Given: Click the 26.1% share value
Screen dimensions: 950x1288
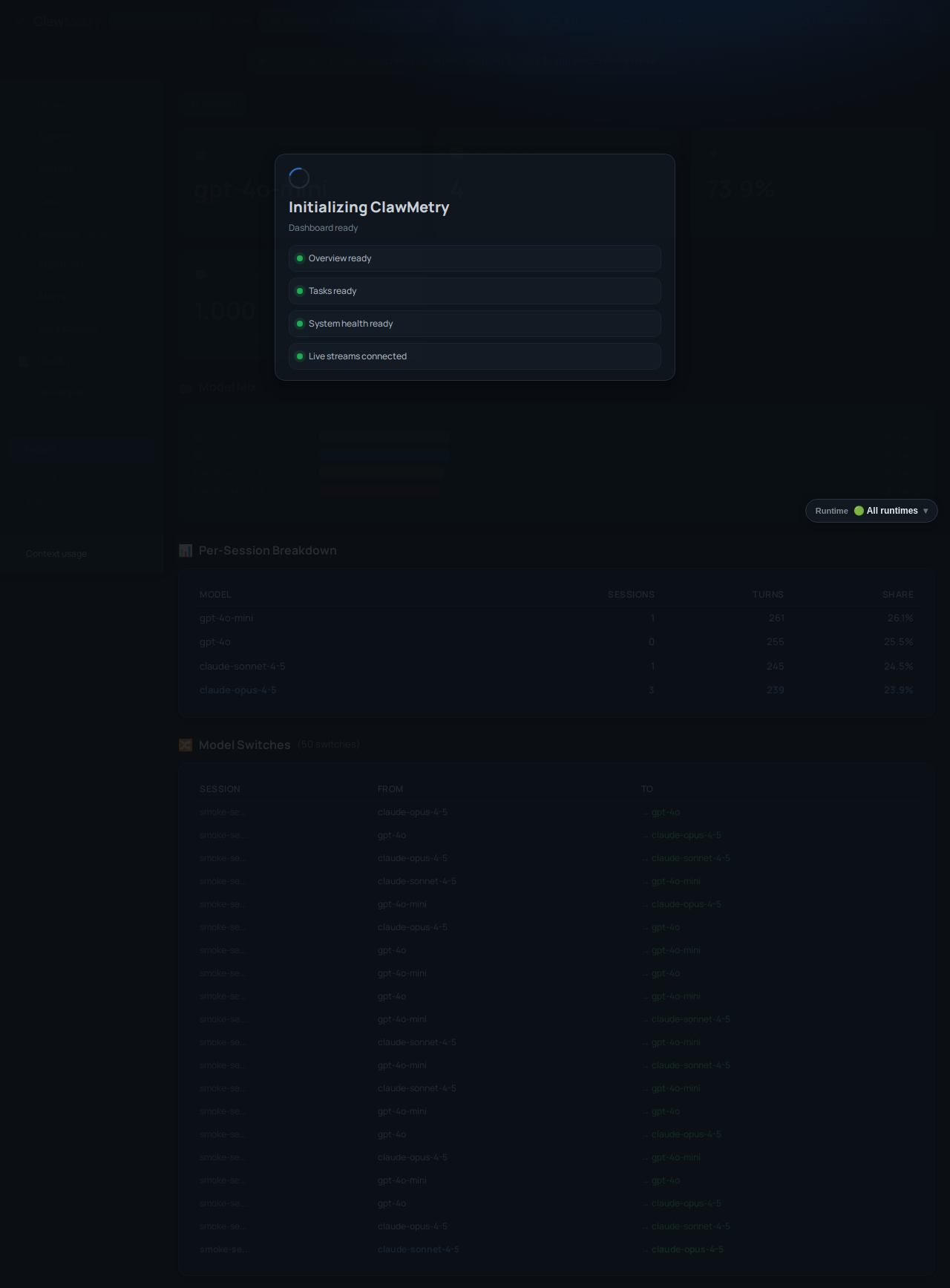Looking at the screenshot, I should (900, 618).
